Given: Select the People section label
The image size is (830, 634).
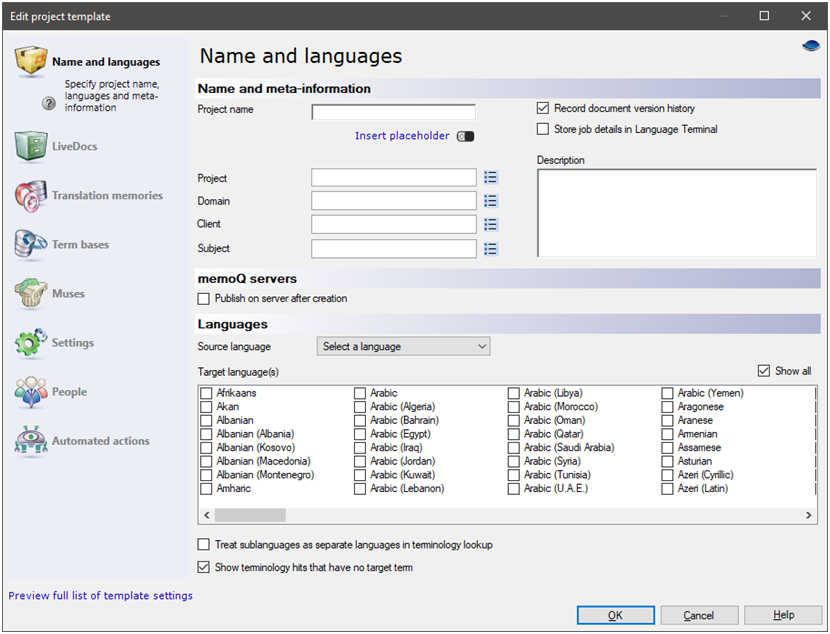Looking at the screenshot, I should pyautogui.click(x=69, y=392).
